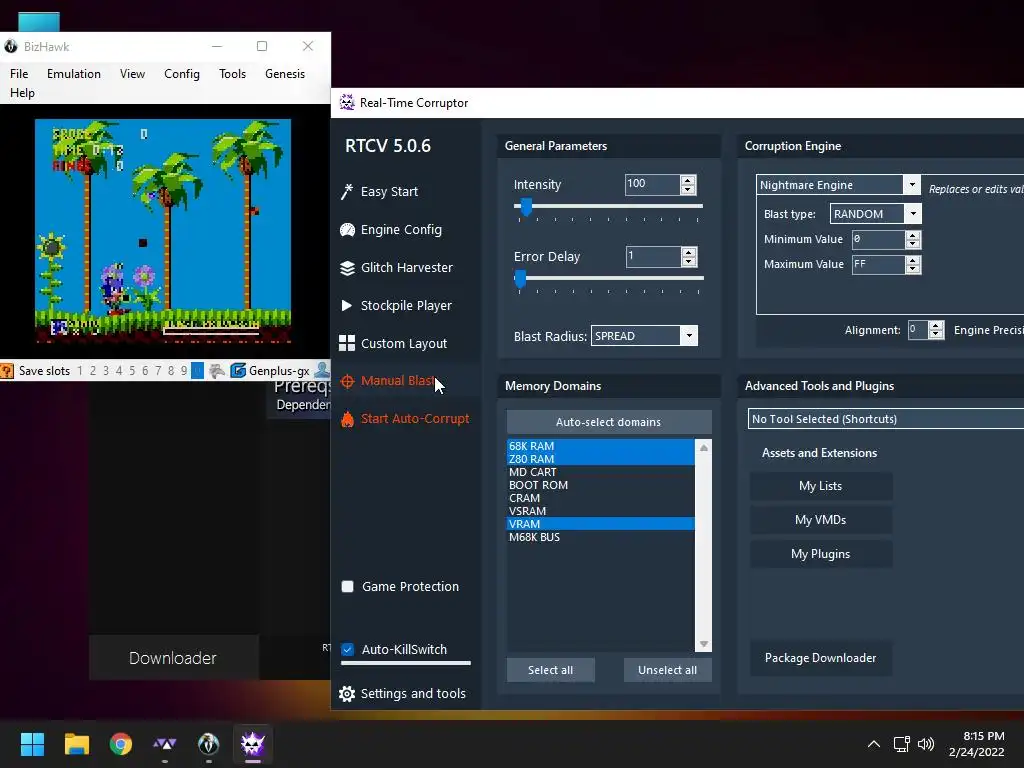Open volume control tray icon

[x=926, y=744]
